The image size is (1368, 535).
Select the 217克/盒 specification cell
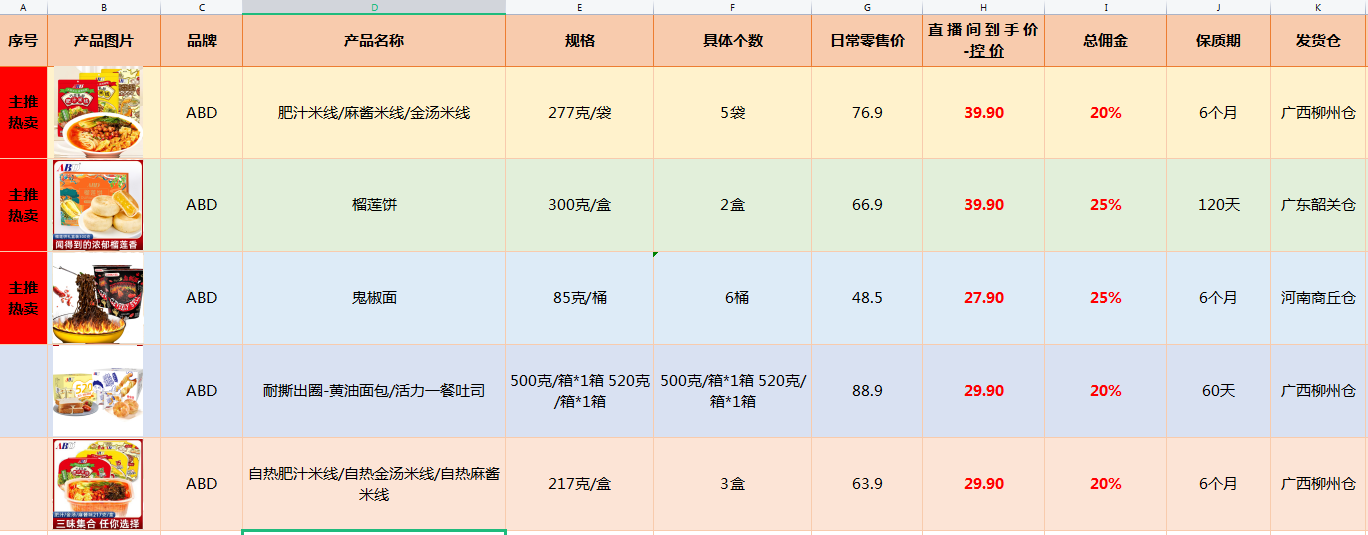click(x=580, y=484)
